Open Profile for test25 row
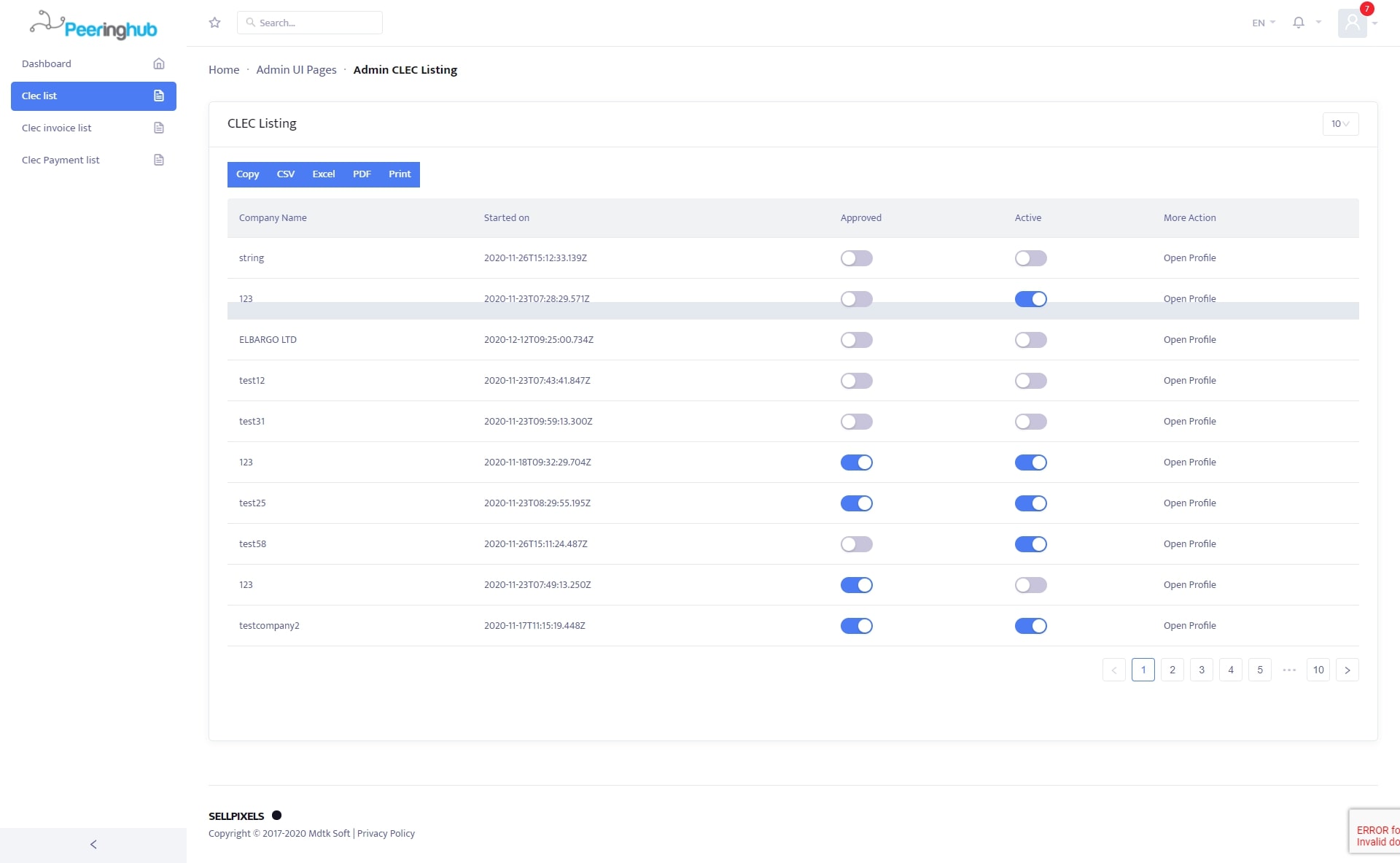This screenshot has width=1400, height=863. pos(1189,503)
